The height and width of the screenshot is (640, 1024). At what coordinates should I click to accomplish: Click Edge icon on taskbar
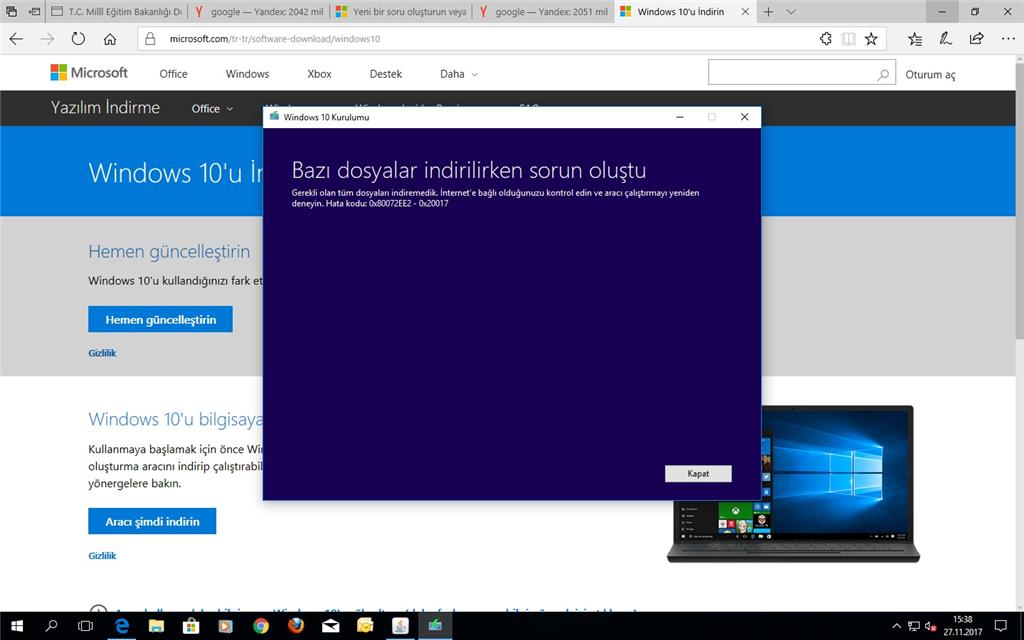(121, 626)
